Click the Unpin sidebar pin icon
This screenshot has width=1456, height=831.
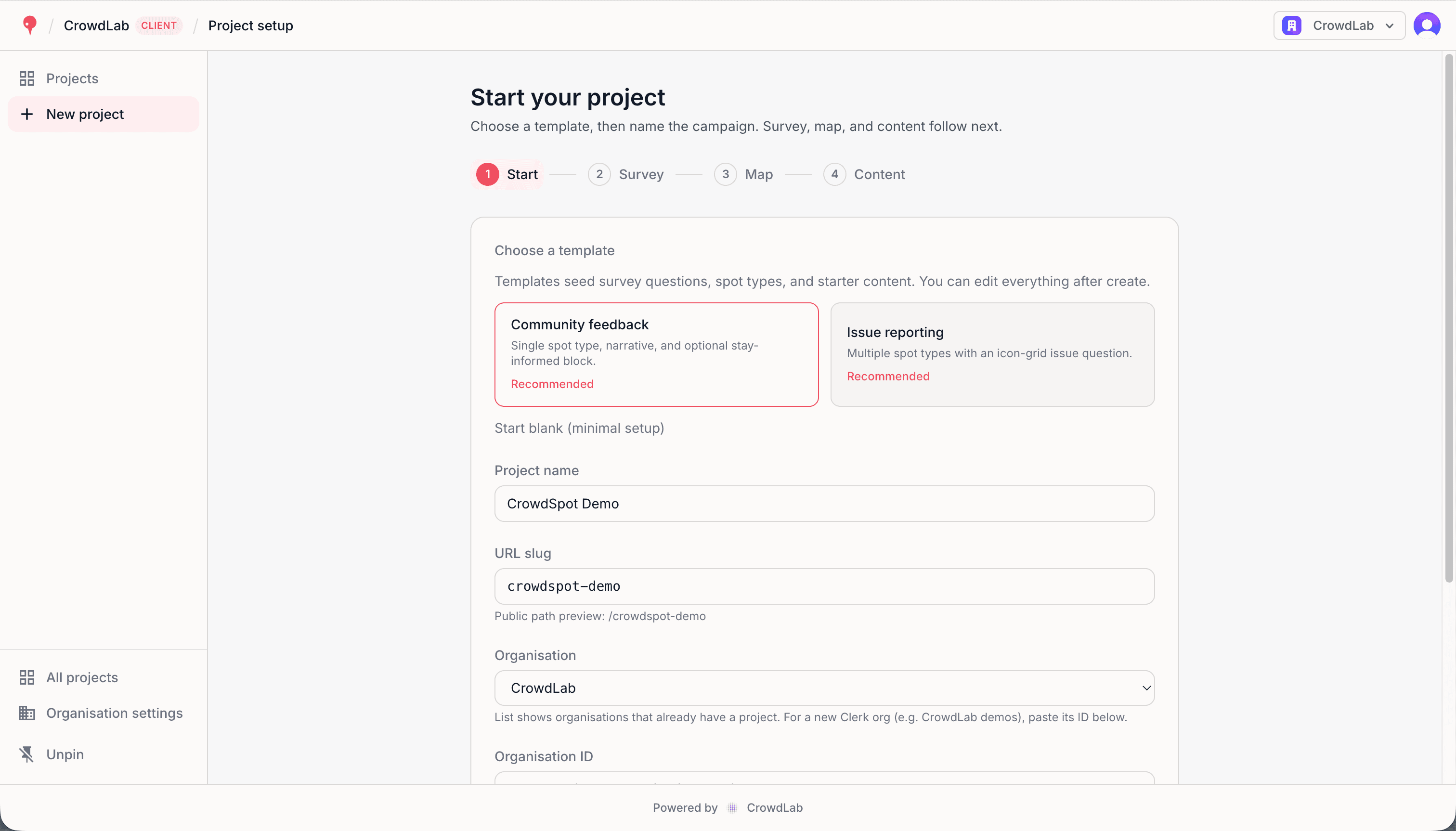click(x=27, y=754)
